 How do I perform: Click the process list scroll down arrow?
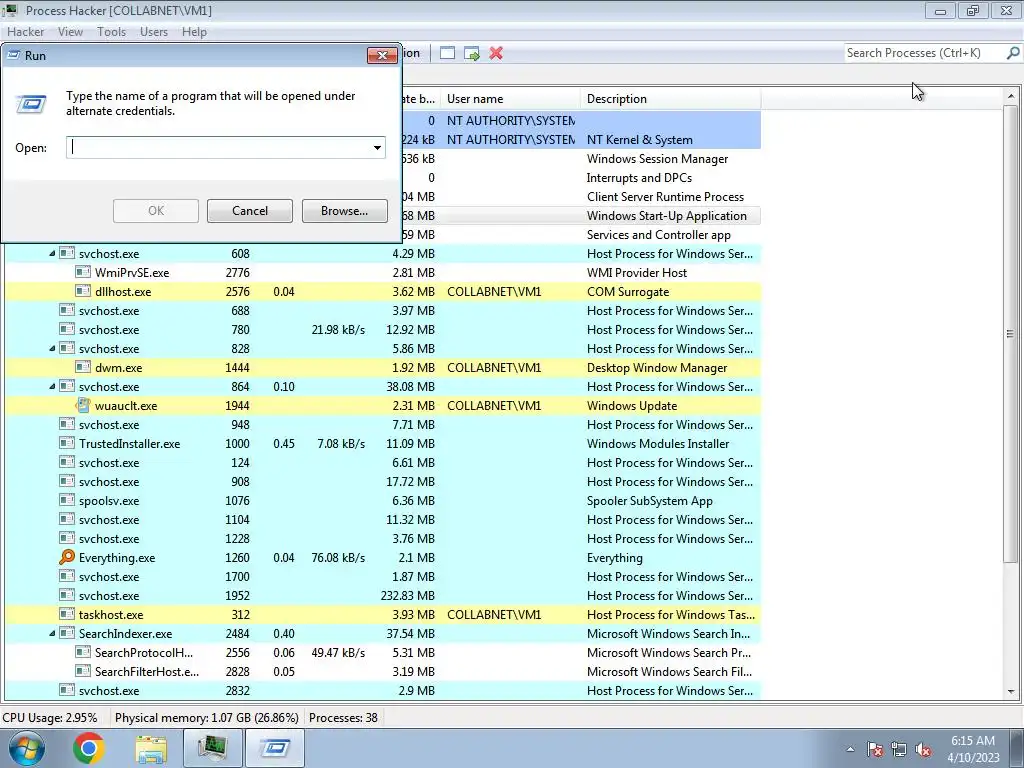[x=1011, y=692]
